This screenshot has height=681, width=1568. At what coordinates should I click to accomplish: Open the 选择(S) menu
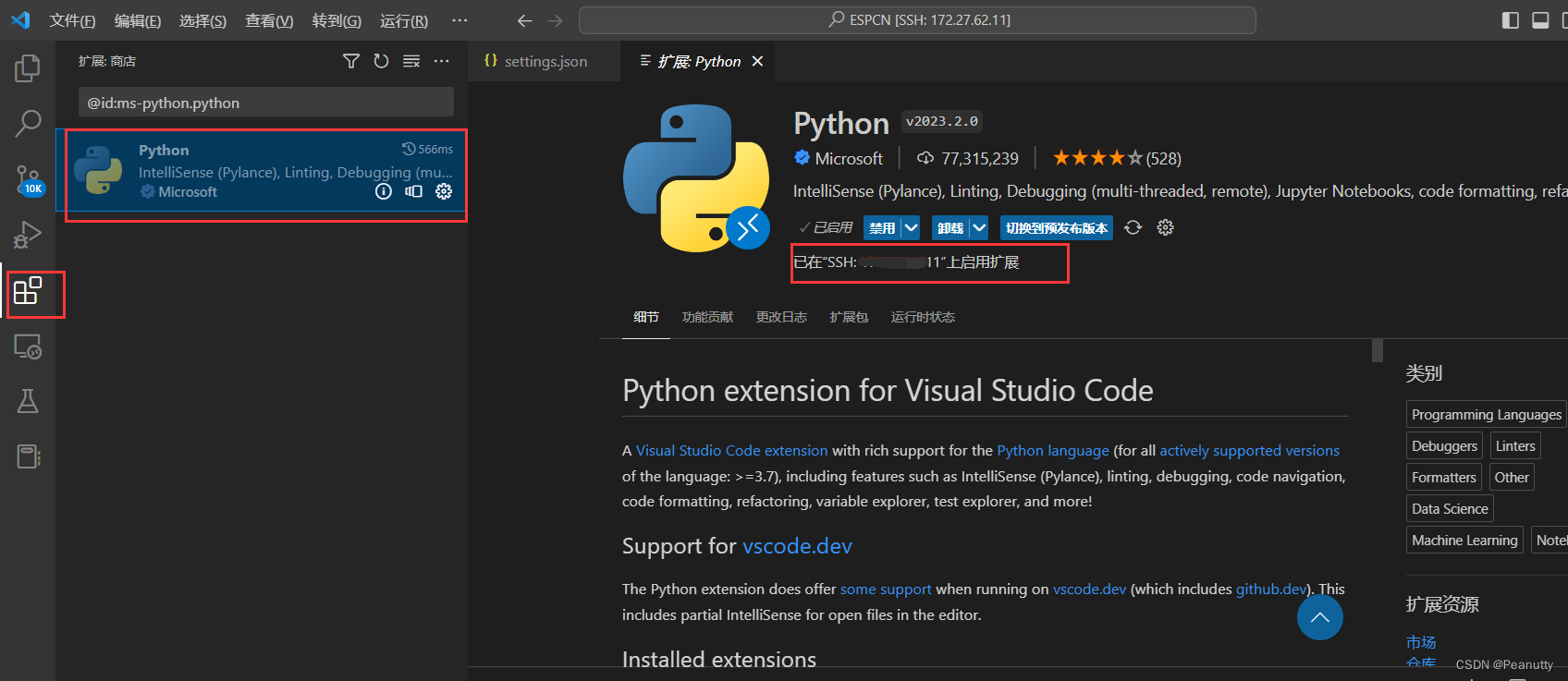coord(202,20)
